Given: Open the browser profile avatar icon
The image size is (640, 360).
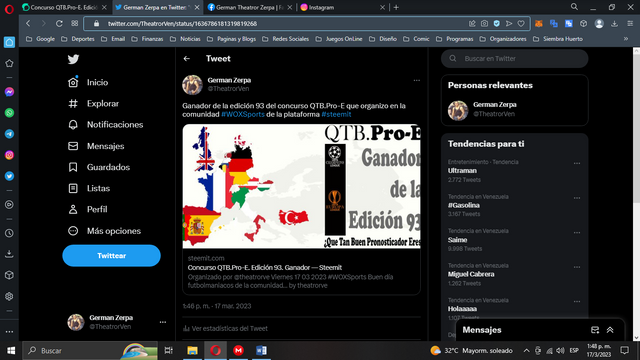Looking at the screenshot, I should pyautogui.click(x=599, y=24).
